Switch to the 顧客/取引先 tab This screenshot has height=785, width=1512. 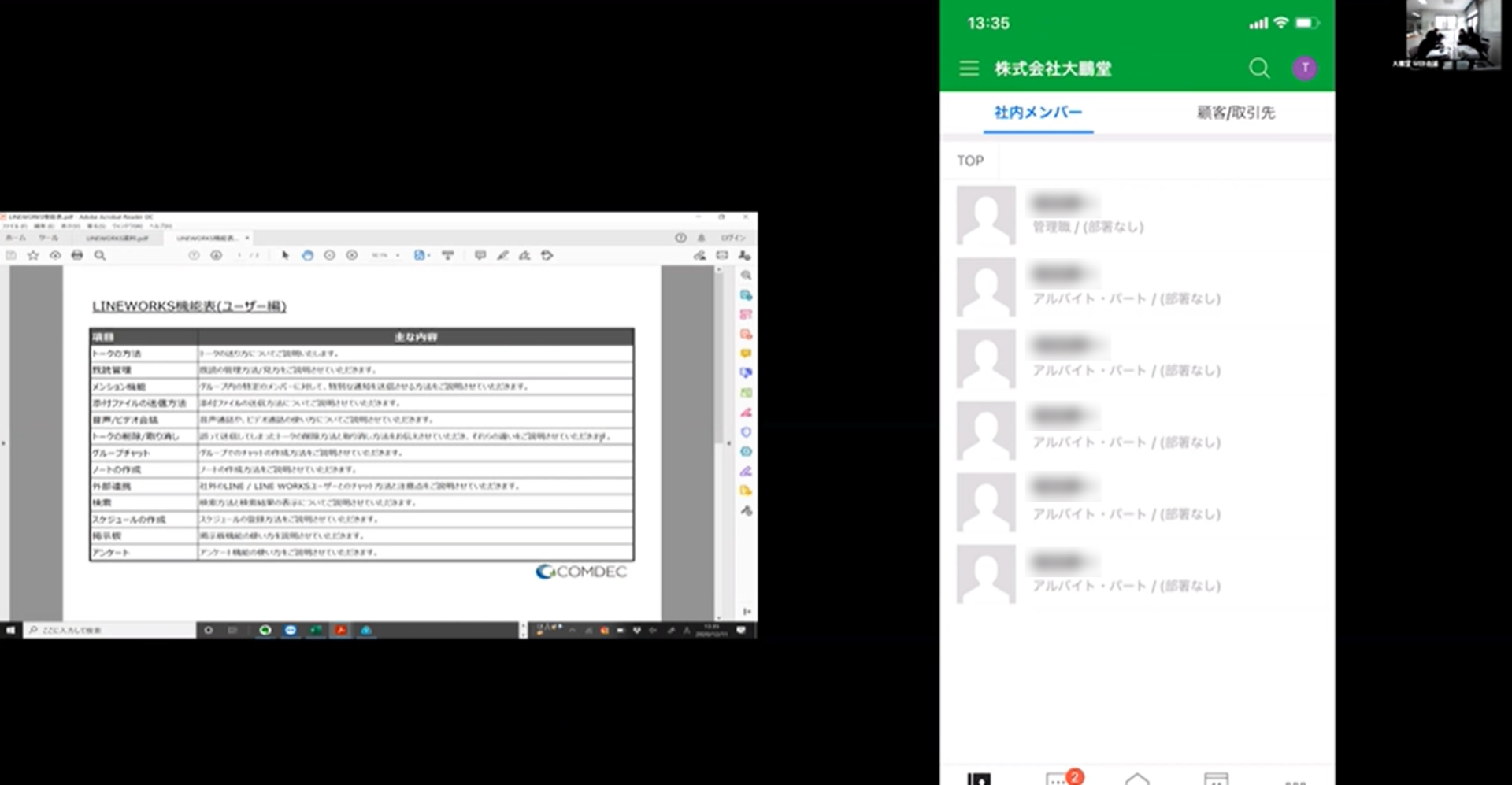click(x=1235, y=113)
